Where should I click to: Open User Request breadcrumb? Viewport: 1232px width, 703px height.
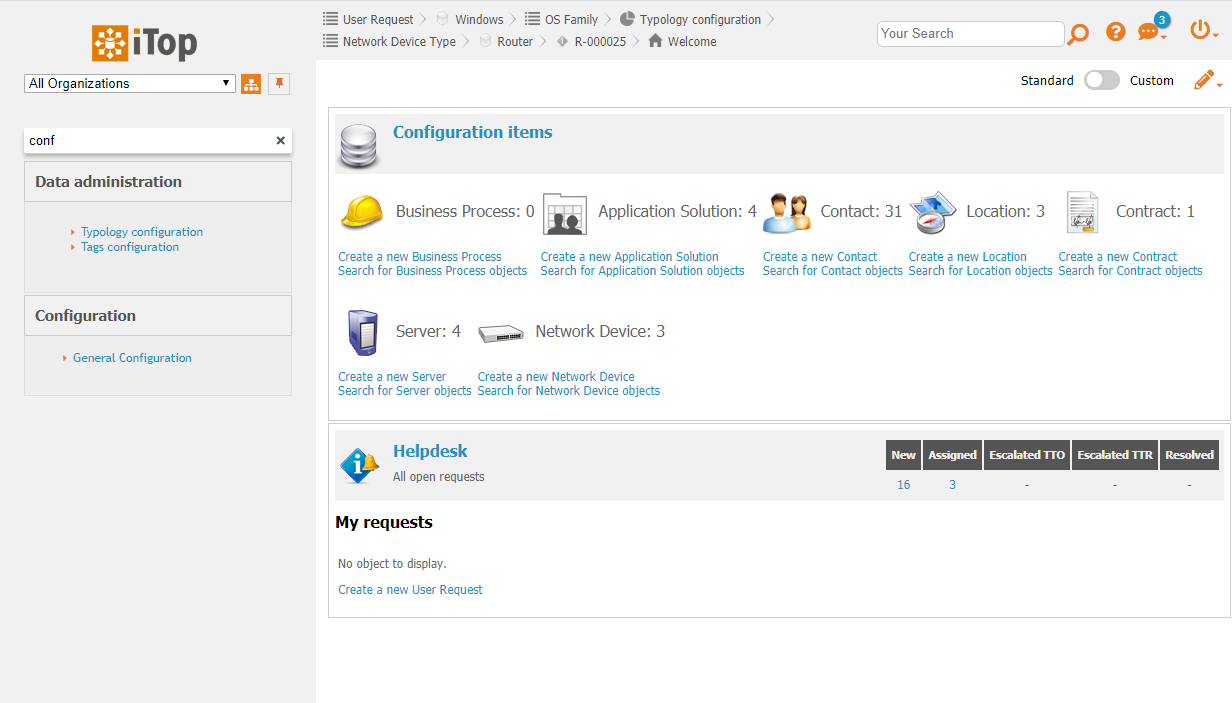pyautogui.click(x=378, y=19)
